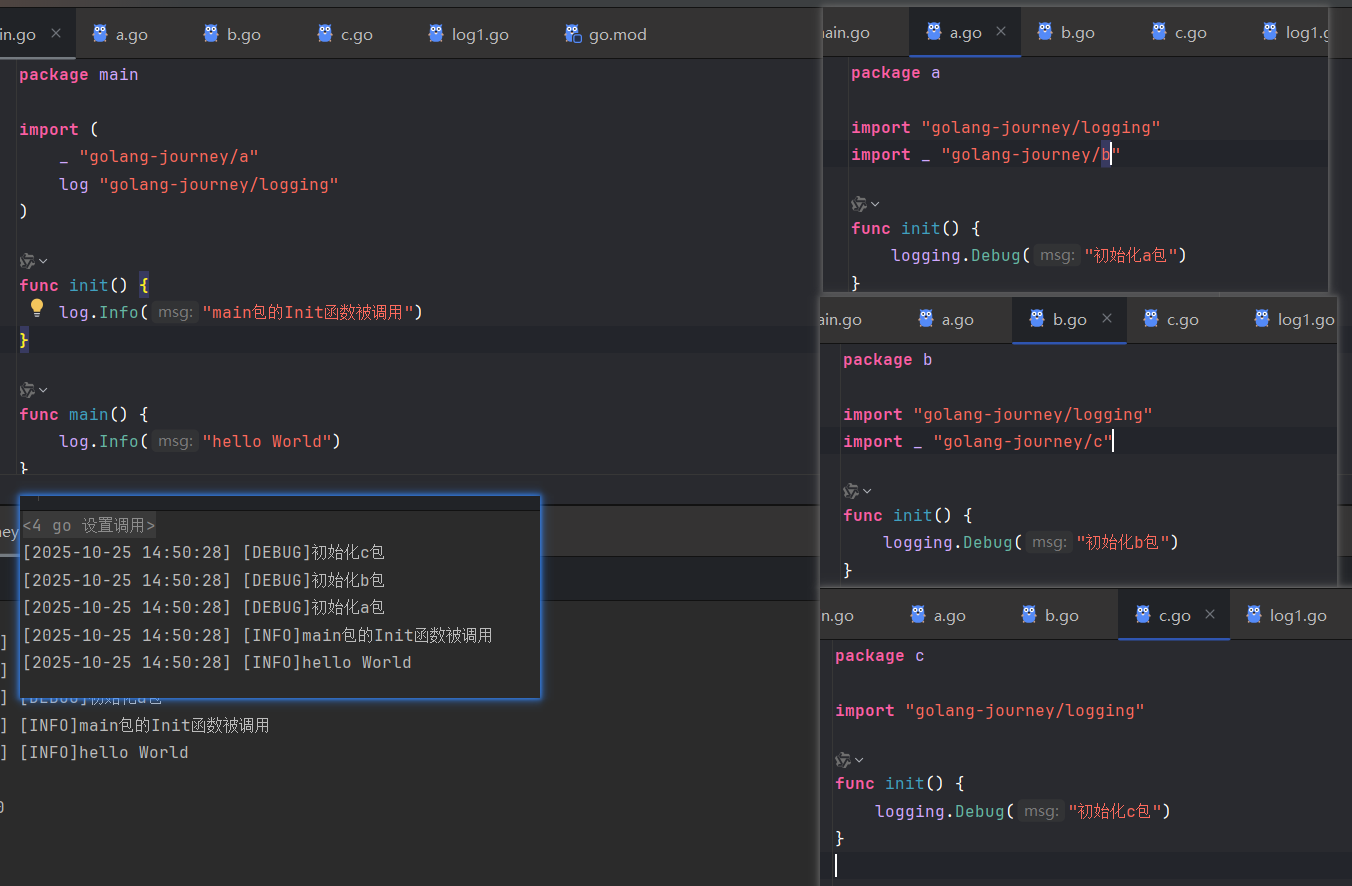Click the msg: hint before "hello World"
Screen dimensions: 1352x886
[175, 441]
